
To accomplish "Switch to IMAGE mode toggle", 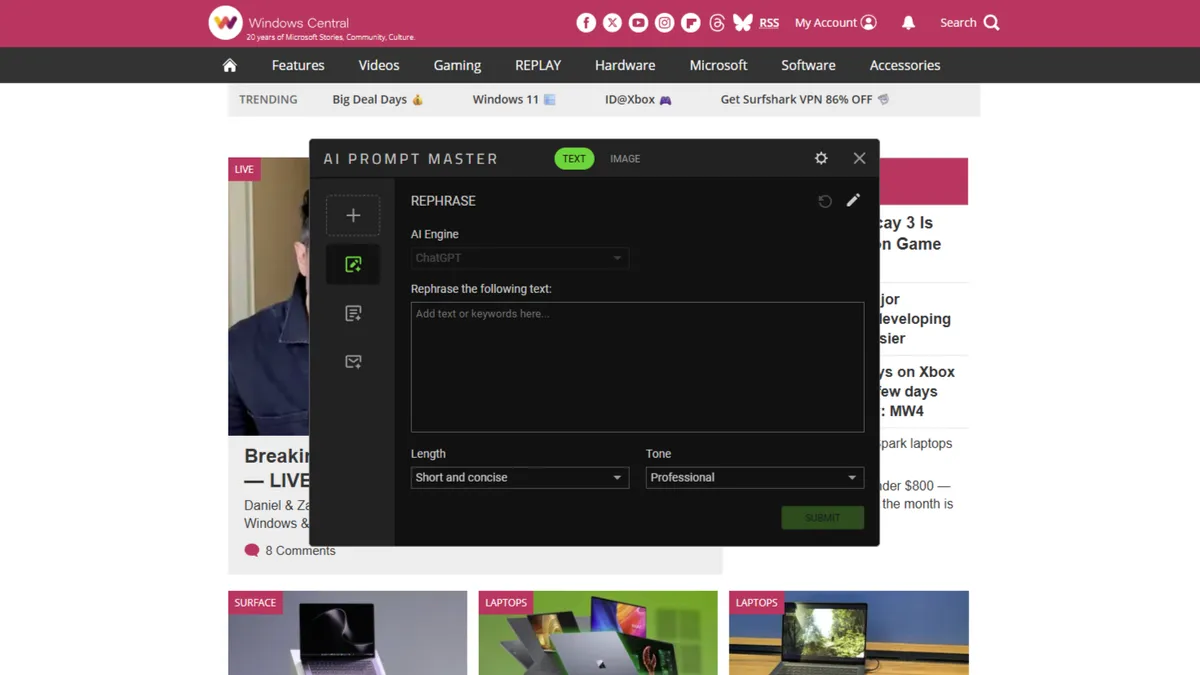I will point(625,158).
